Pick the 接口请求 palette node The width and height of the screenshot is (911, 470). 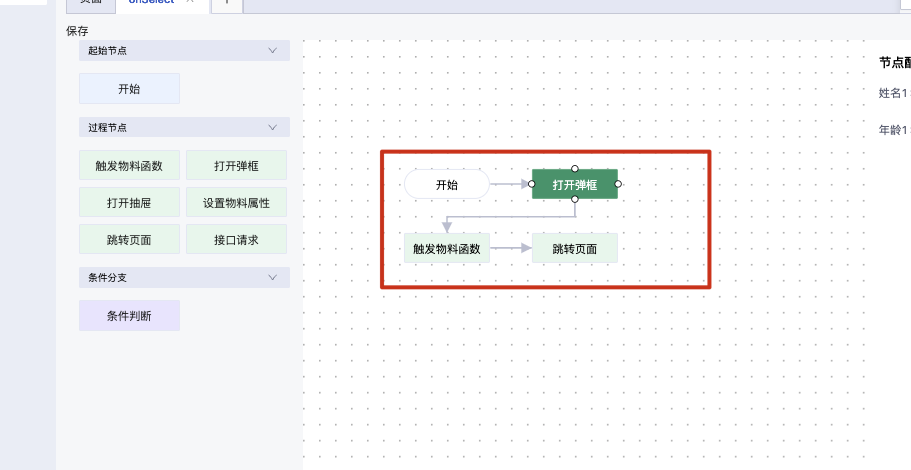tap(236, 239)
